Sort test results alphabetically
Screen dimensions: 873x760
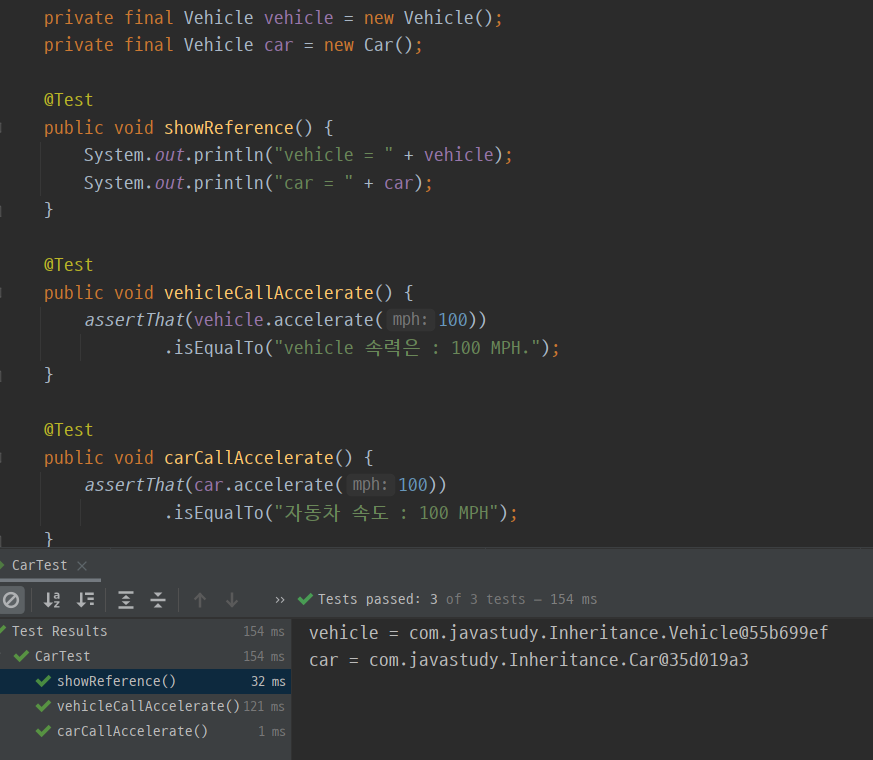point(51,600)
